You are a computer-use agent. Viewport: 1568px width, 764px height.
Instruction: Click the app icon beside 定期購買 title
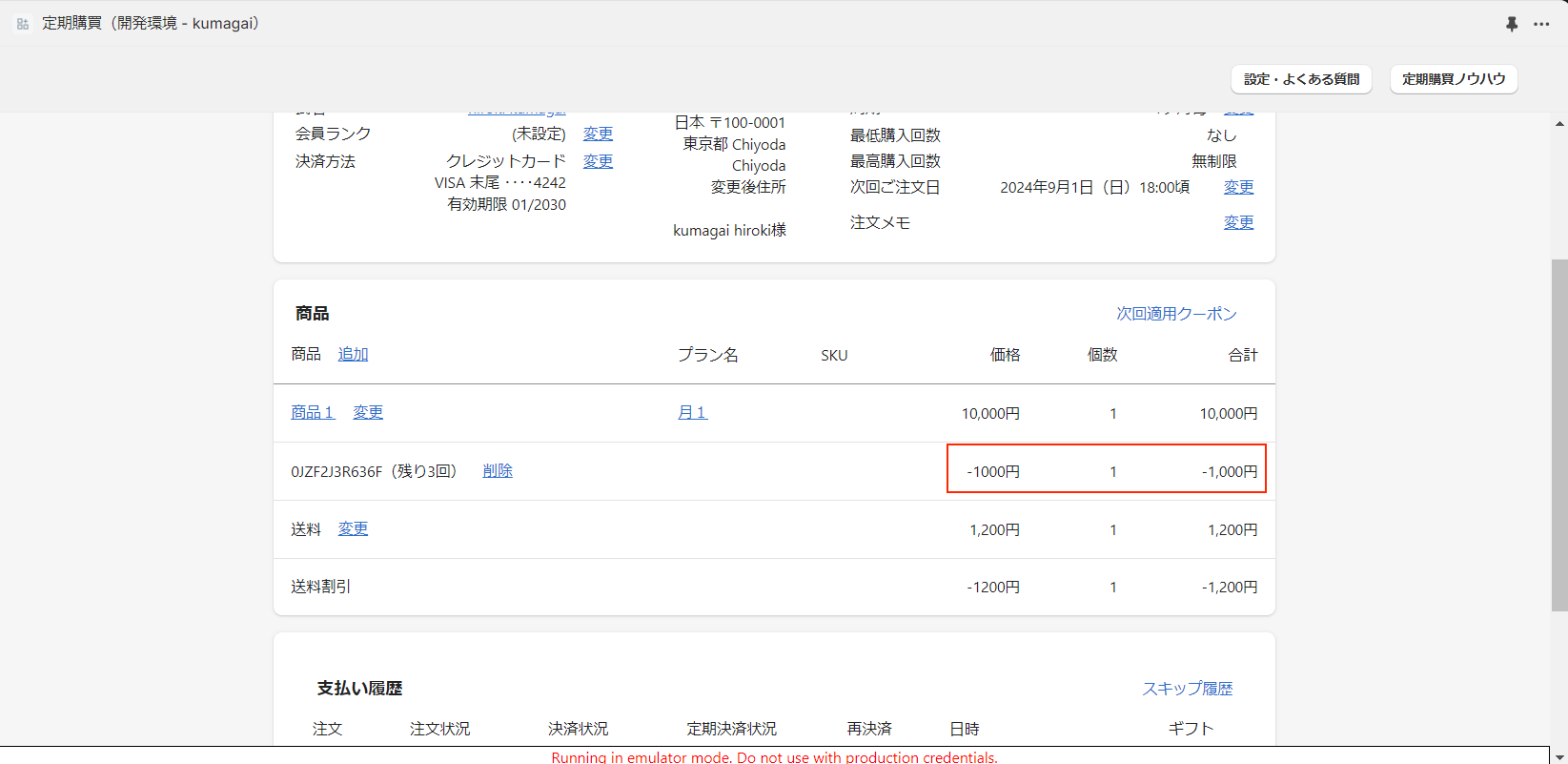tap(23, 24)
